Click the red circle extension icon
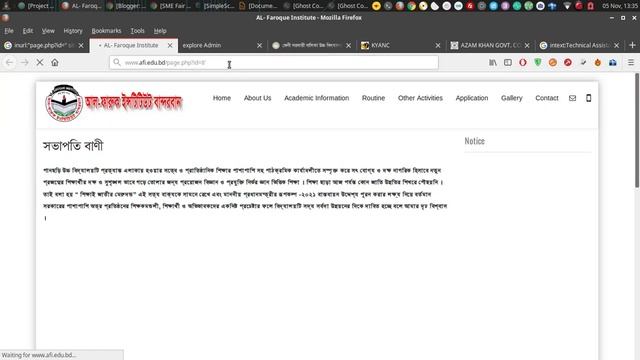 pos(523,62)
